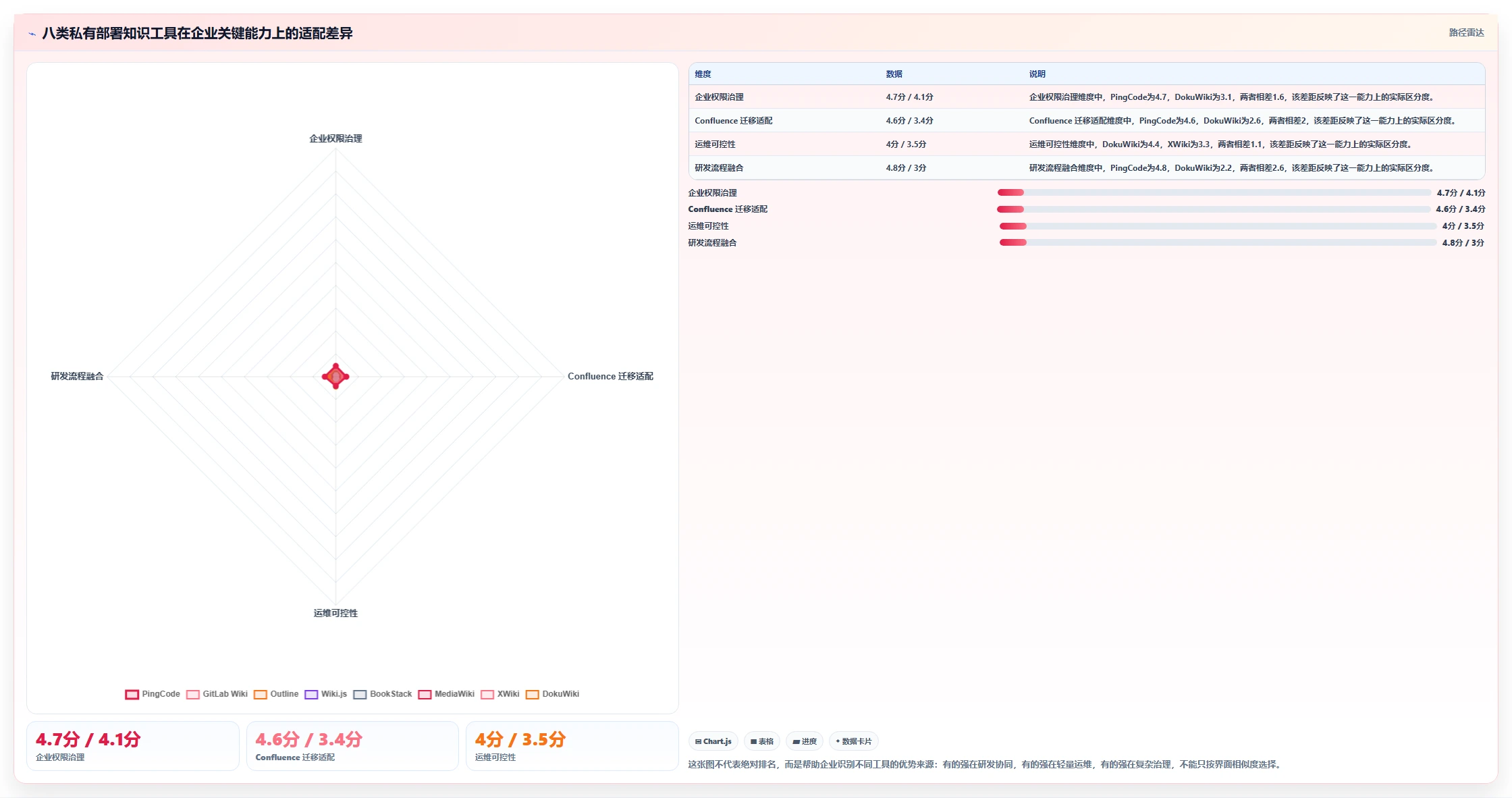Click the 进度 tag chip

pyautogui.click(x=805, y=741)
